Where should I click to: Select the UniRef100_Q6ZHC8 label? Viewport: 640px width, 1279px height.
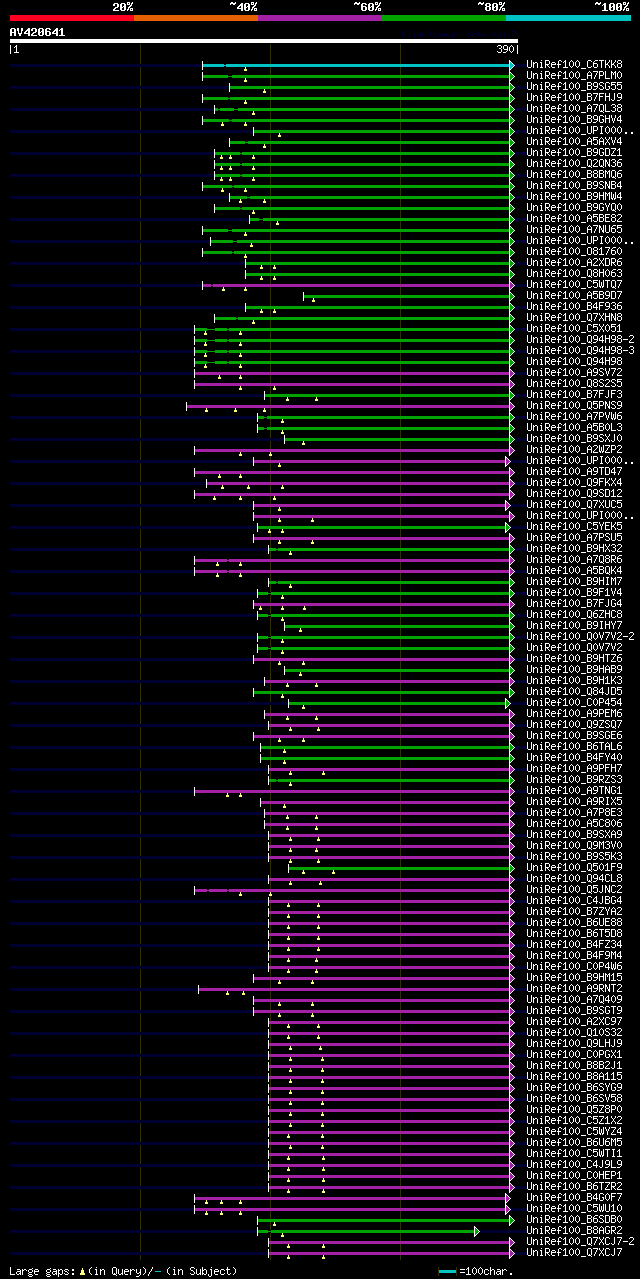(x=572, y=614)
